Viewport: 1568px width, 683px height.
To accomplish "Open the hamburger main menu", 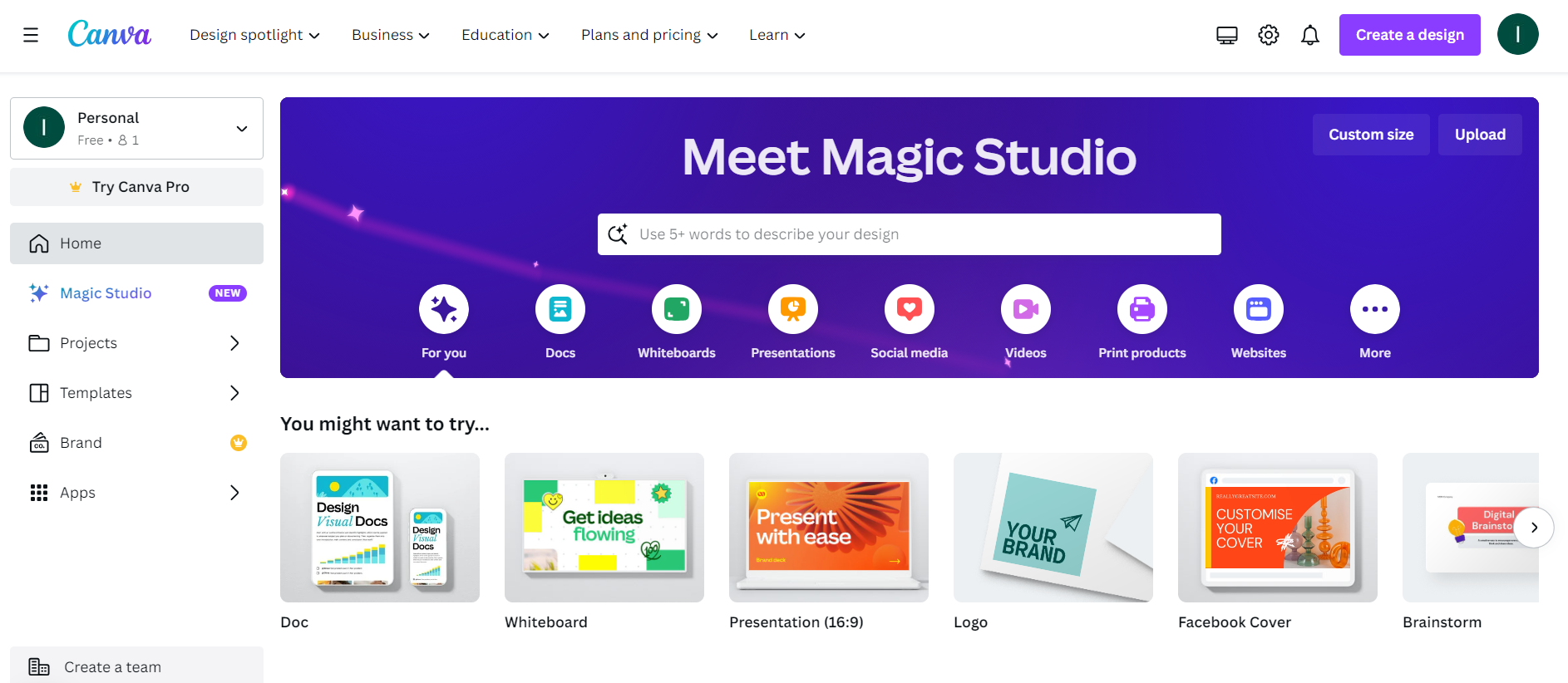I will (31, 35).
